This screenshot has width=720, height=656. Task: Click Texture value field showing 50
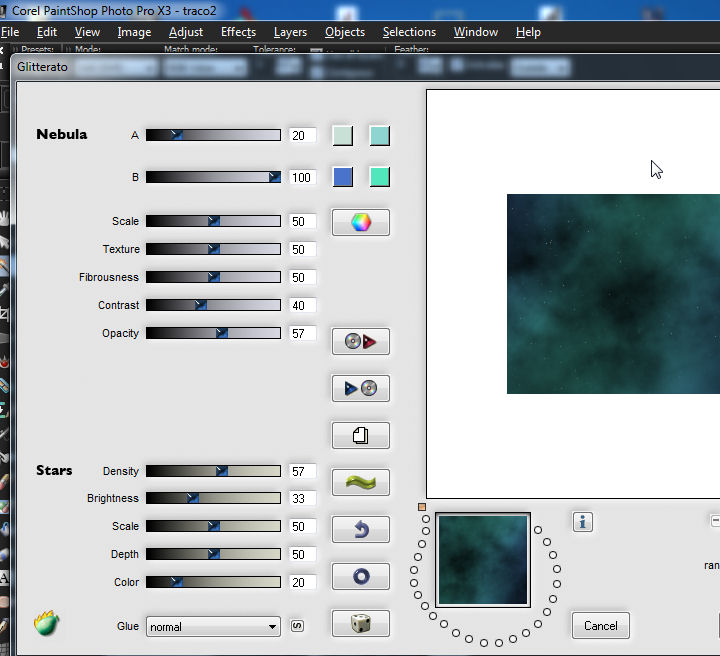click(303, 250)
